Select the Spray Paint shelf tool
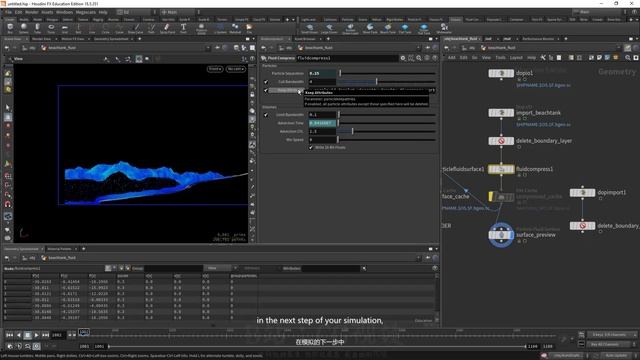This screenshot has height=360, width=640. tap(167, 28)
